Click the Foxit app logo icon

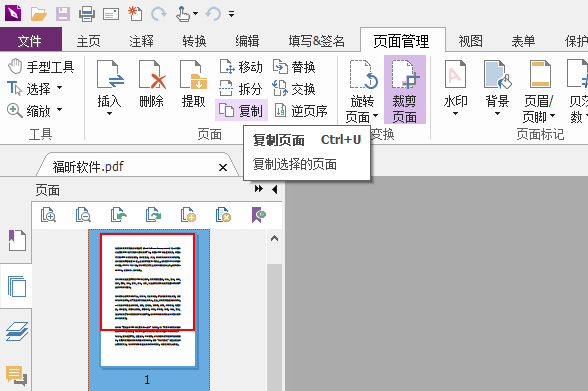click(x=13, y=13)
